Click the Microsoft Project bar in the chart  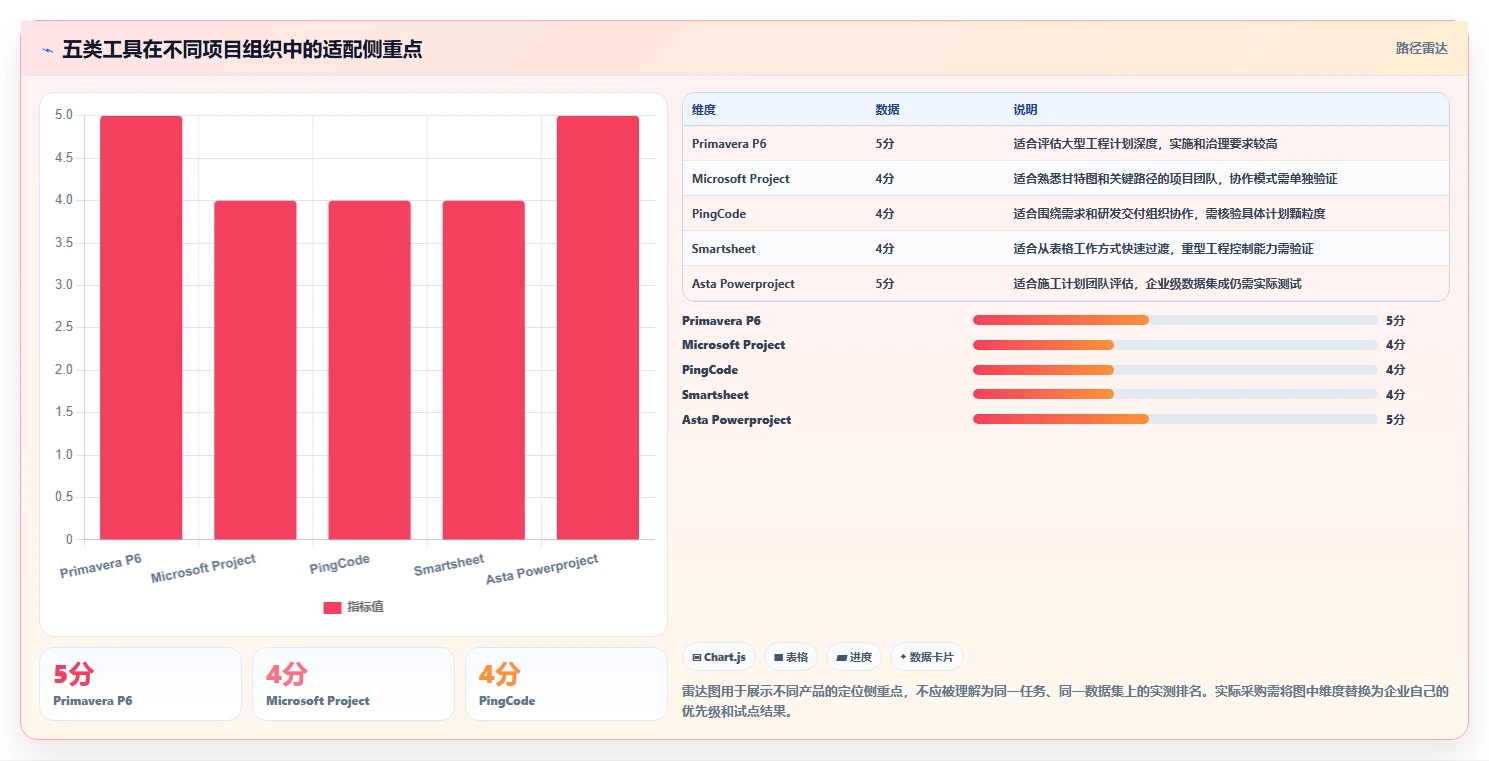coord(255,370)
